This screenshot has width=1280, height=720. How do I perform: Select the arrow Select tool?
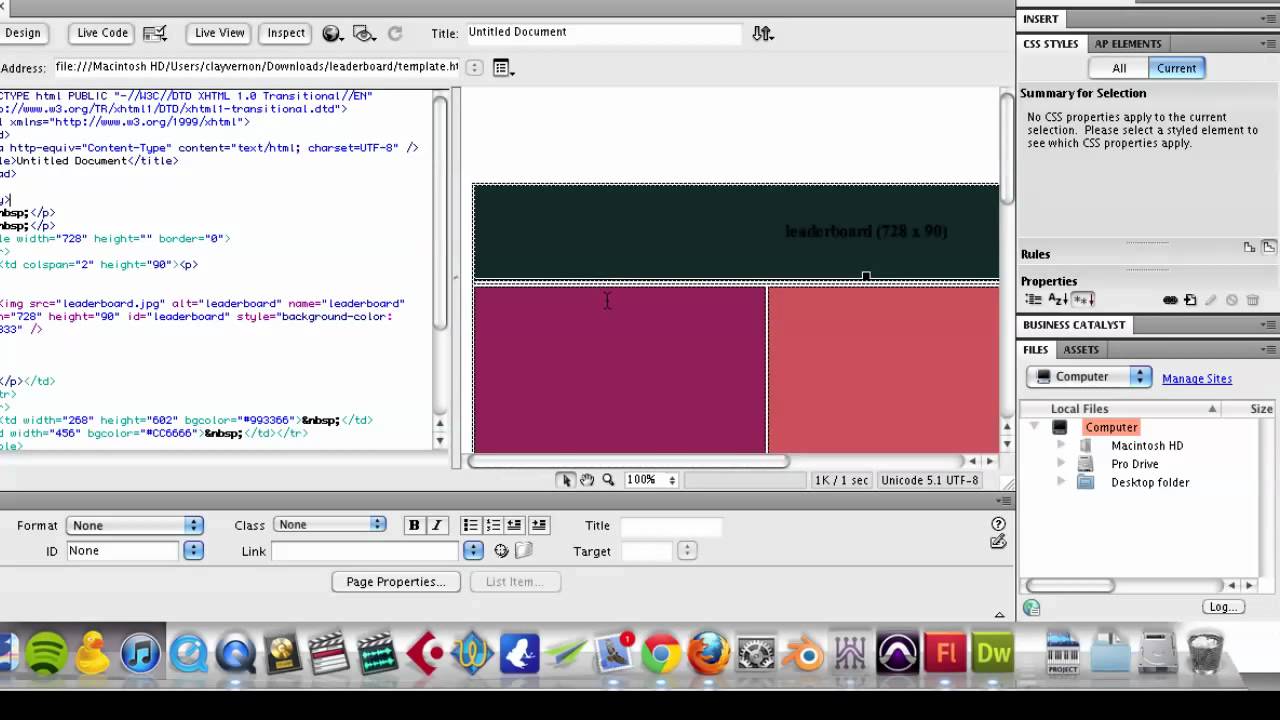566,480
